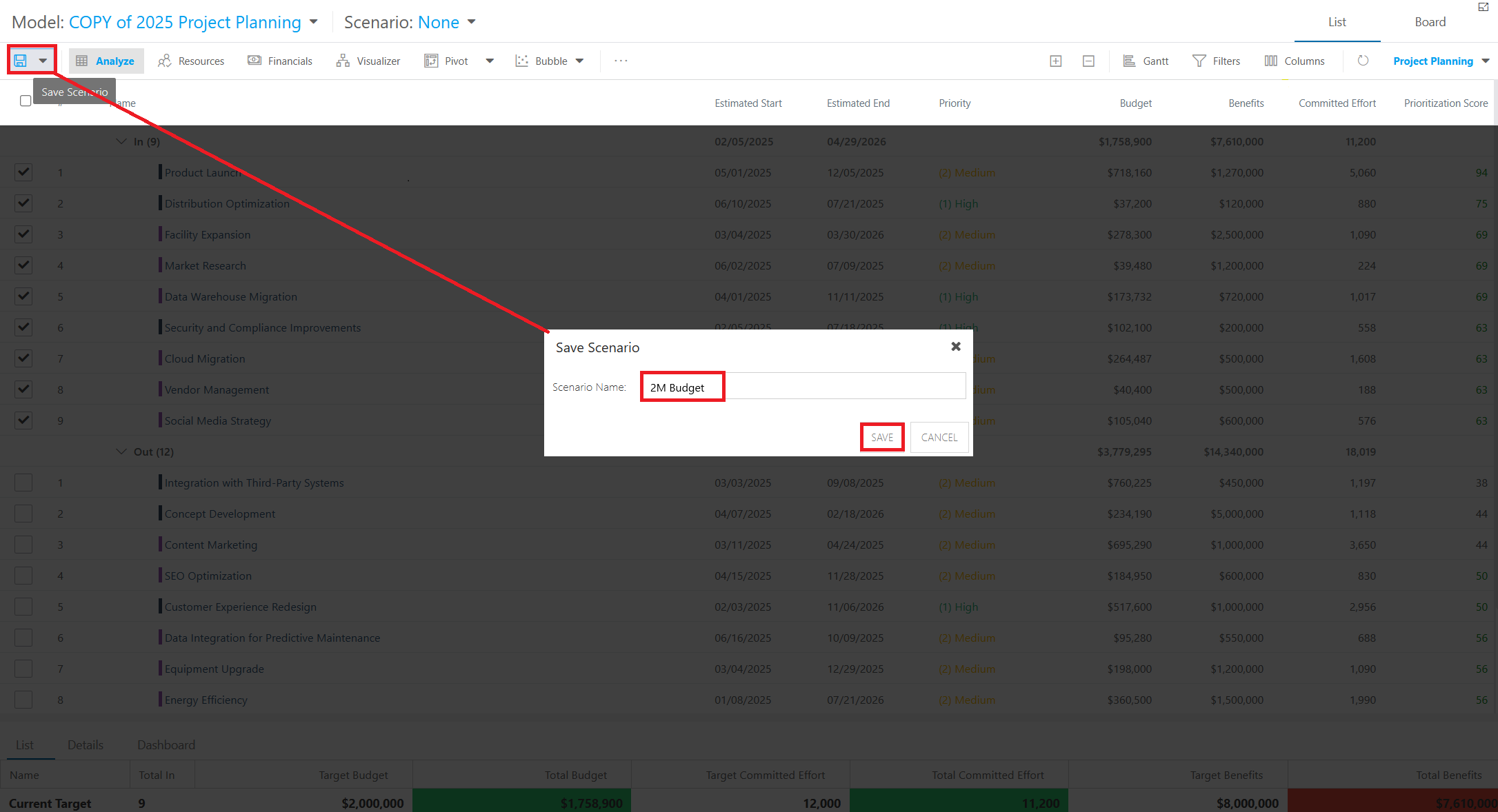Open the Columns chooser
The width and height of the screenshot is (1498, 812).
pyautogui.click(x=1295, y=61)
